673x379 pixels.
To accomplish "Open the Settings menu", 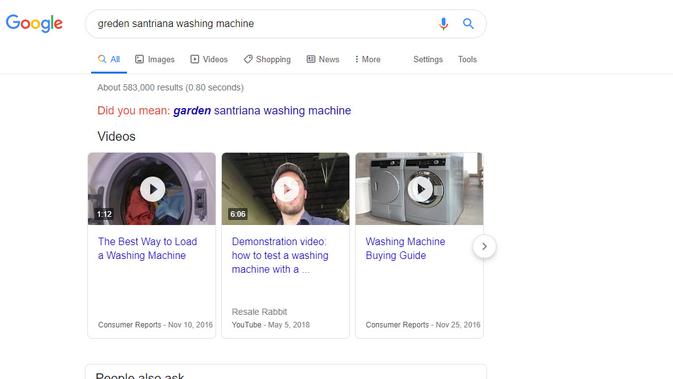I will click(427, 59).
